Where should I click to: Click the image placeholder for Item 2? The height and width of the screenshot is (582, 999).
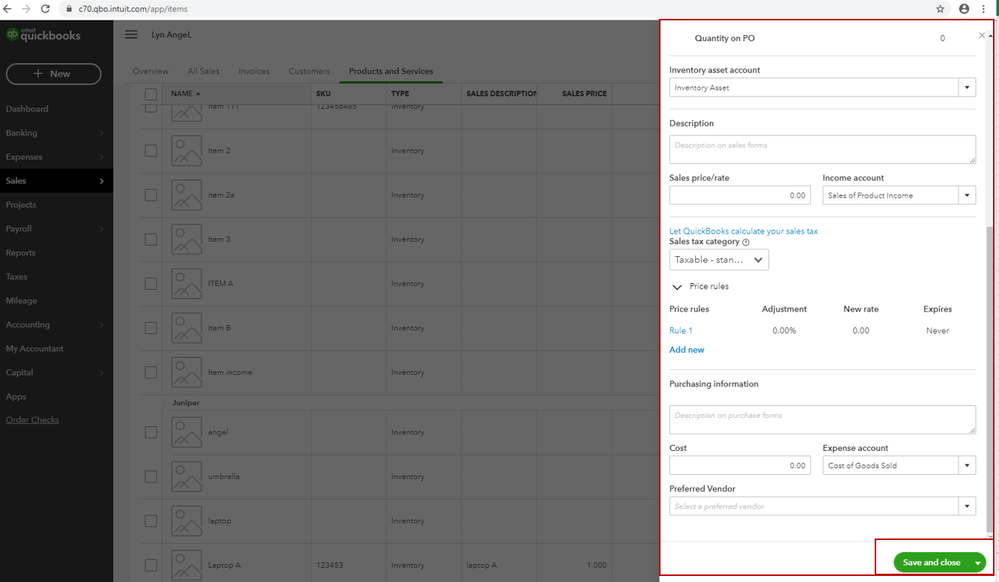187,150
